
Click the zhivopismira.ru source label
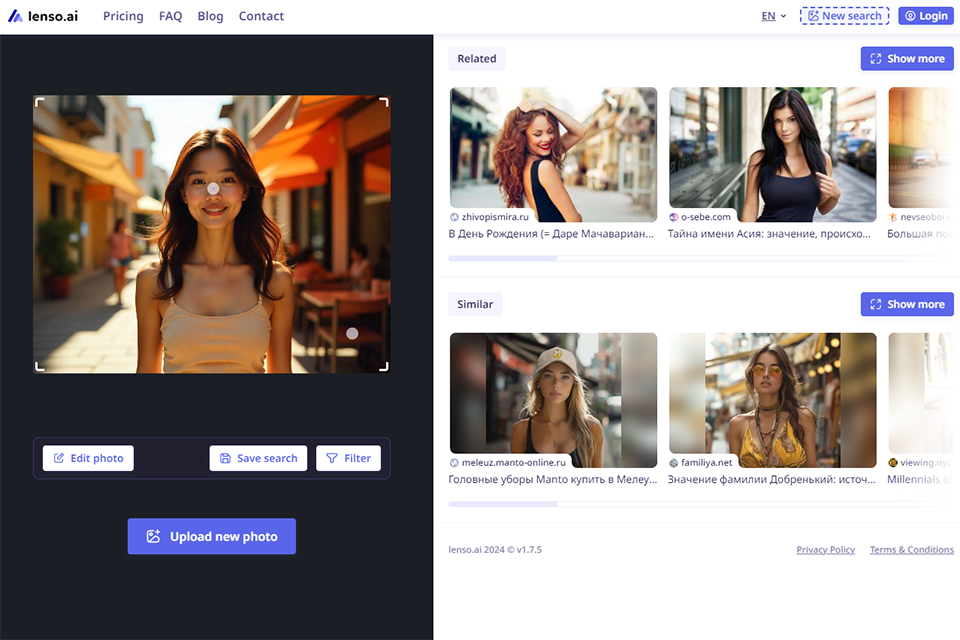pos(490,217)
